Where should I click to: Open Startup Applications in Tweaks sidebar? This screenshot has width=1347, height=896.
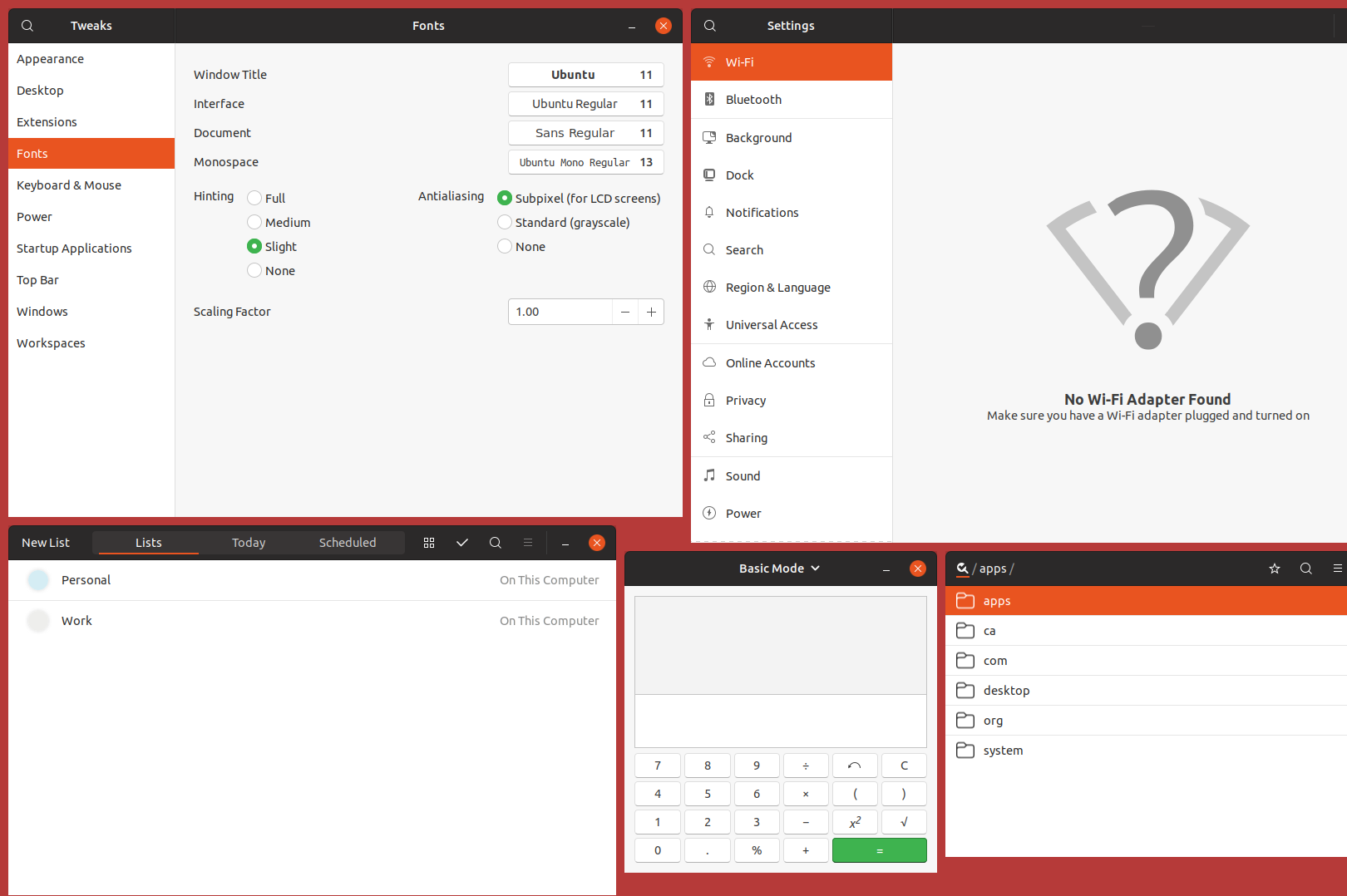coord(91,249)
